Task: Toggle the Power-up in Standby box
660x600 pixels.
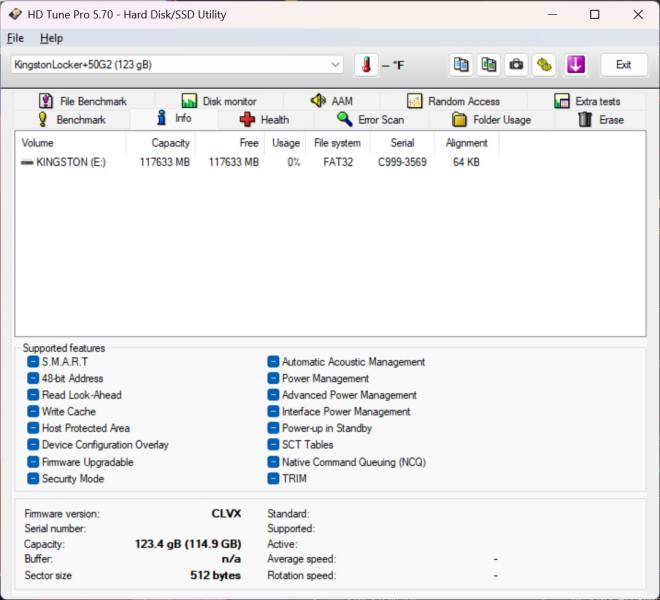Action: tap(273, 428)
